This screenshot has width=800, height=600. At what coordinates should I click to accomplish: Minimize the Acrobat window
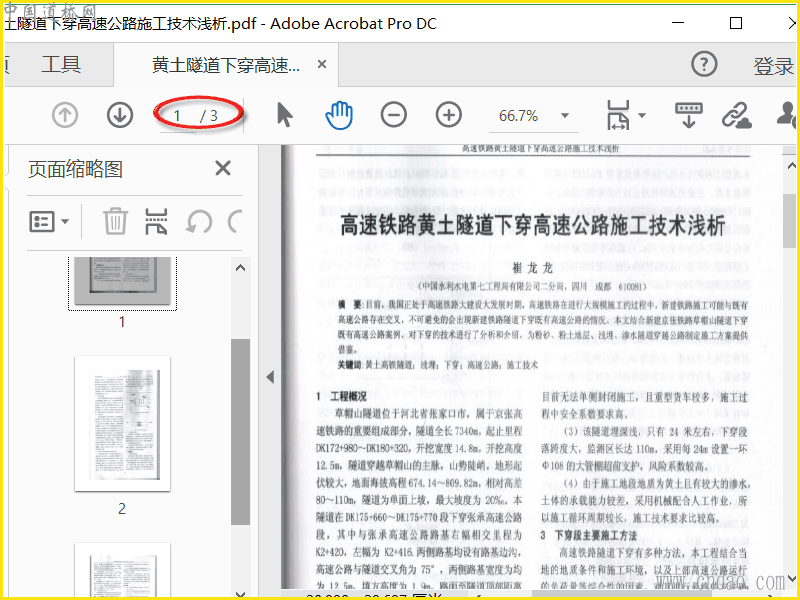pyautogui.click(x=678, y=23)
